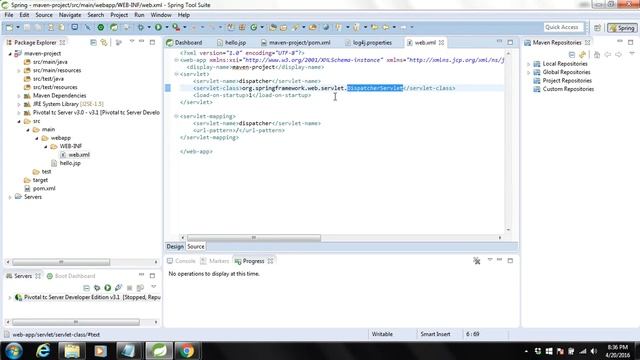Open the Boot Dashboard green power icon
The width and height of the screenshot is (640, 360).
tap(100, 27)
